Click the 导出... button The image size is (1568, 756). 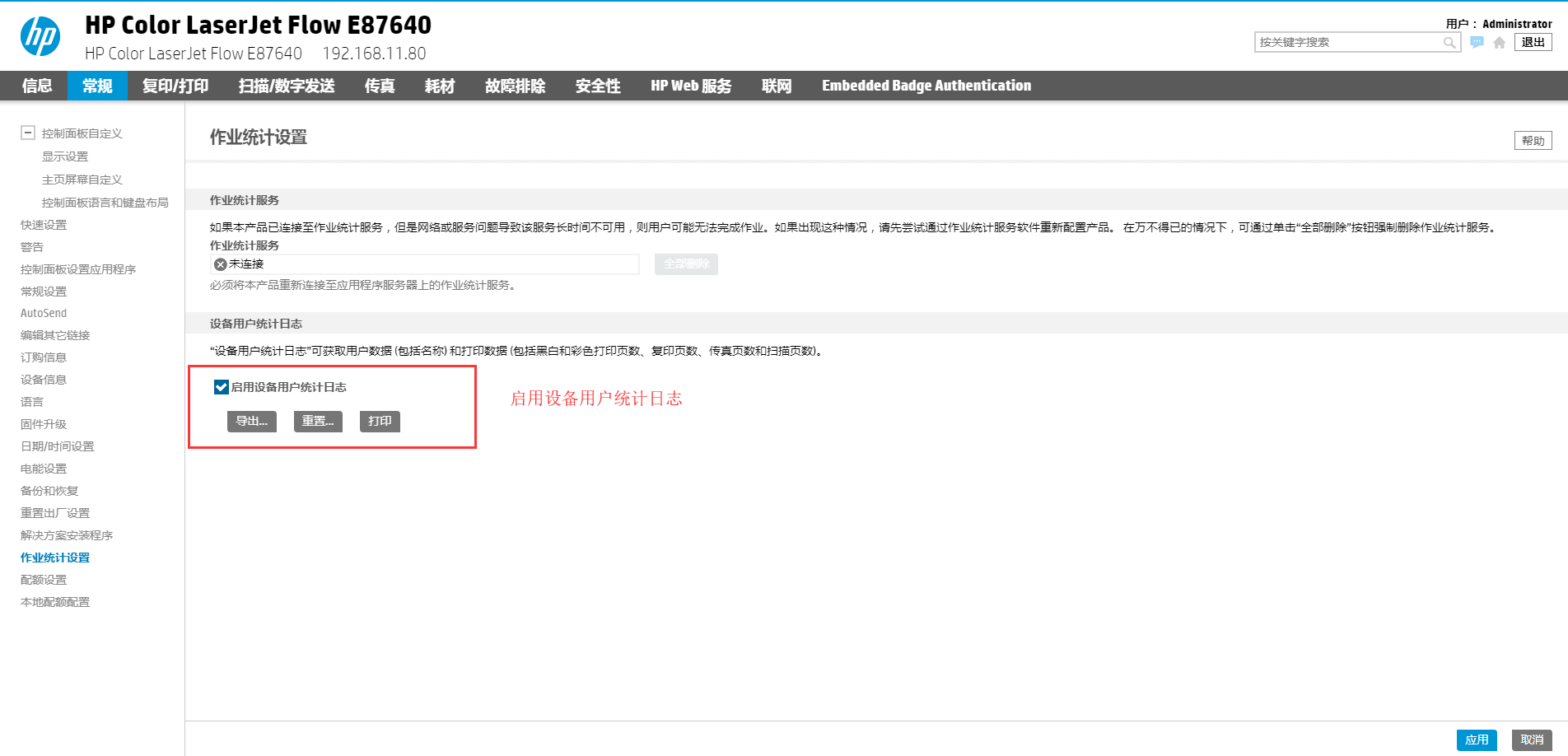click(252, 421)
